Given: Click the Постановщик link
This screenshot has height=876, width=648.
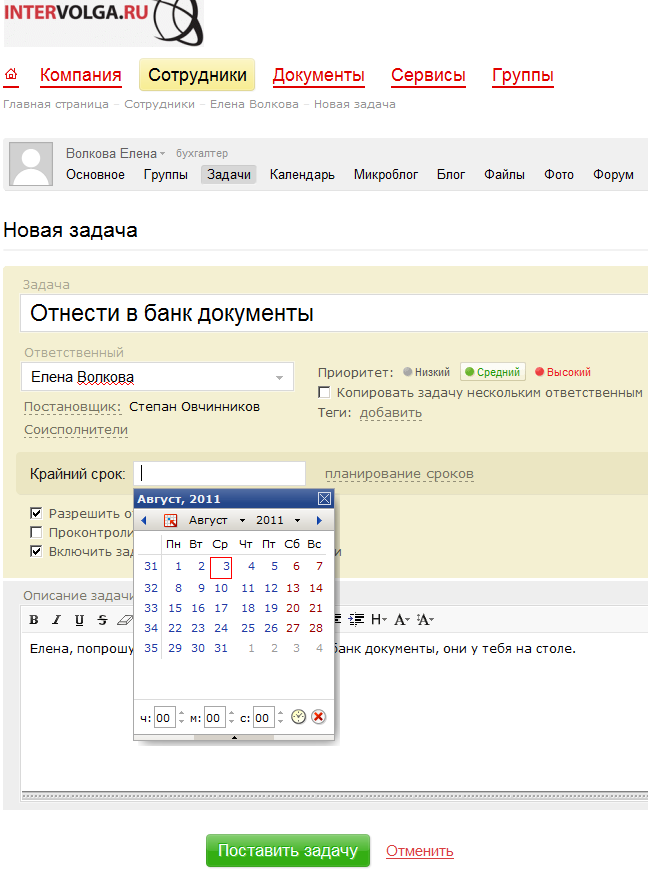Looking at the screenshot, I should pos(73,407).
